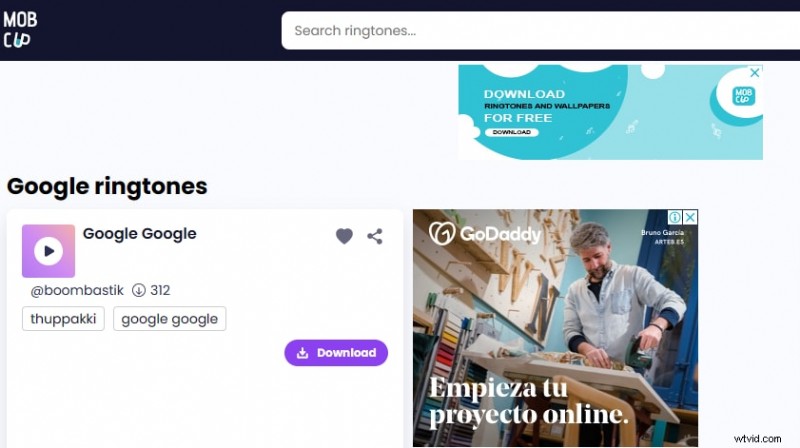The height and width of the screenshot is (448, 800).
Task: Share the Google Google ringtone
Action: pos(375,236)
